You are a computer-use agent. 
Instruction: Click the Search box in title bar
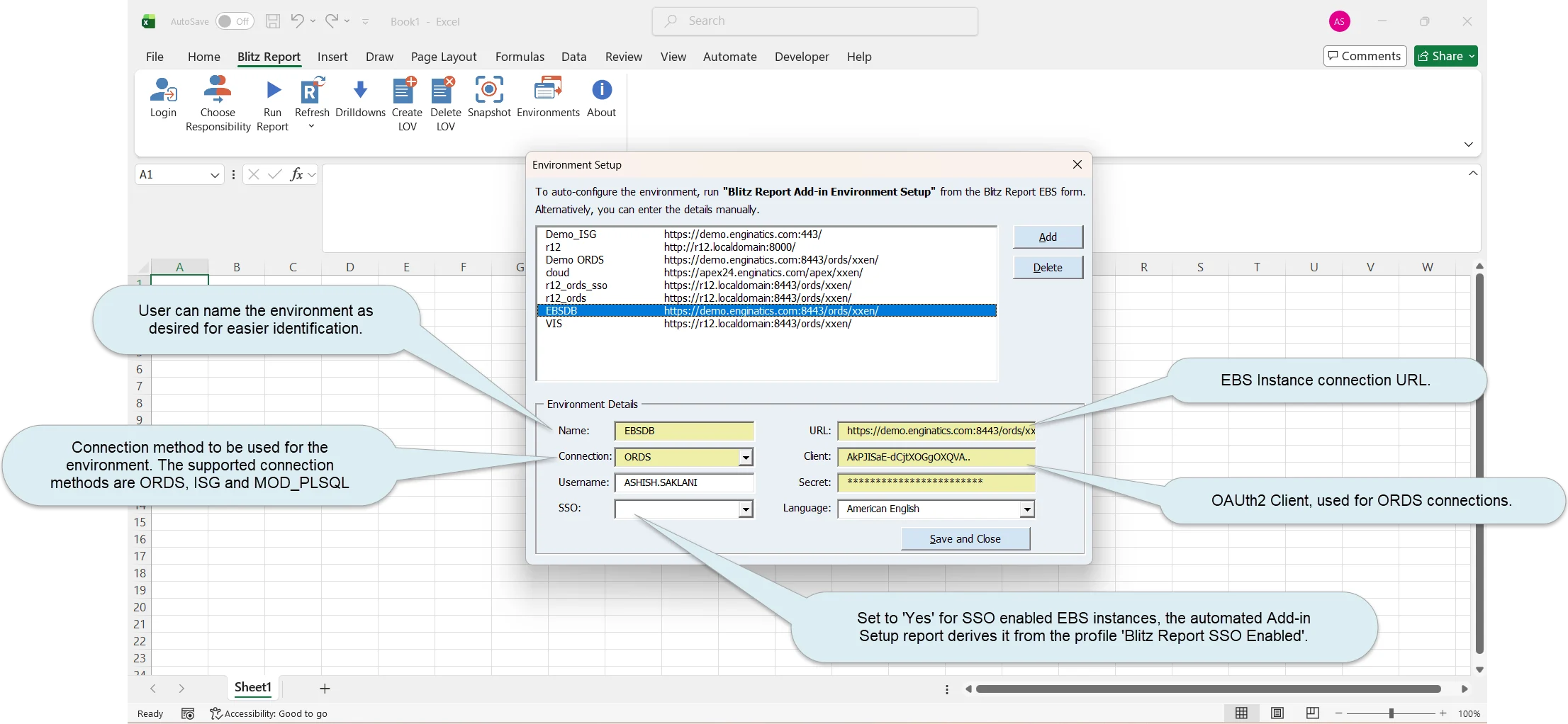coord(815,21)
